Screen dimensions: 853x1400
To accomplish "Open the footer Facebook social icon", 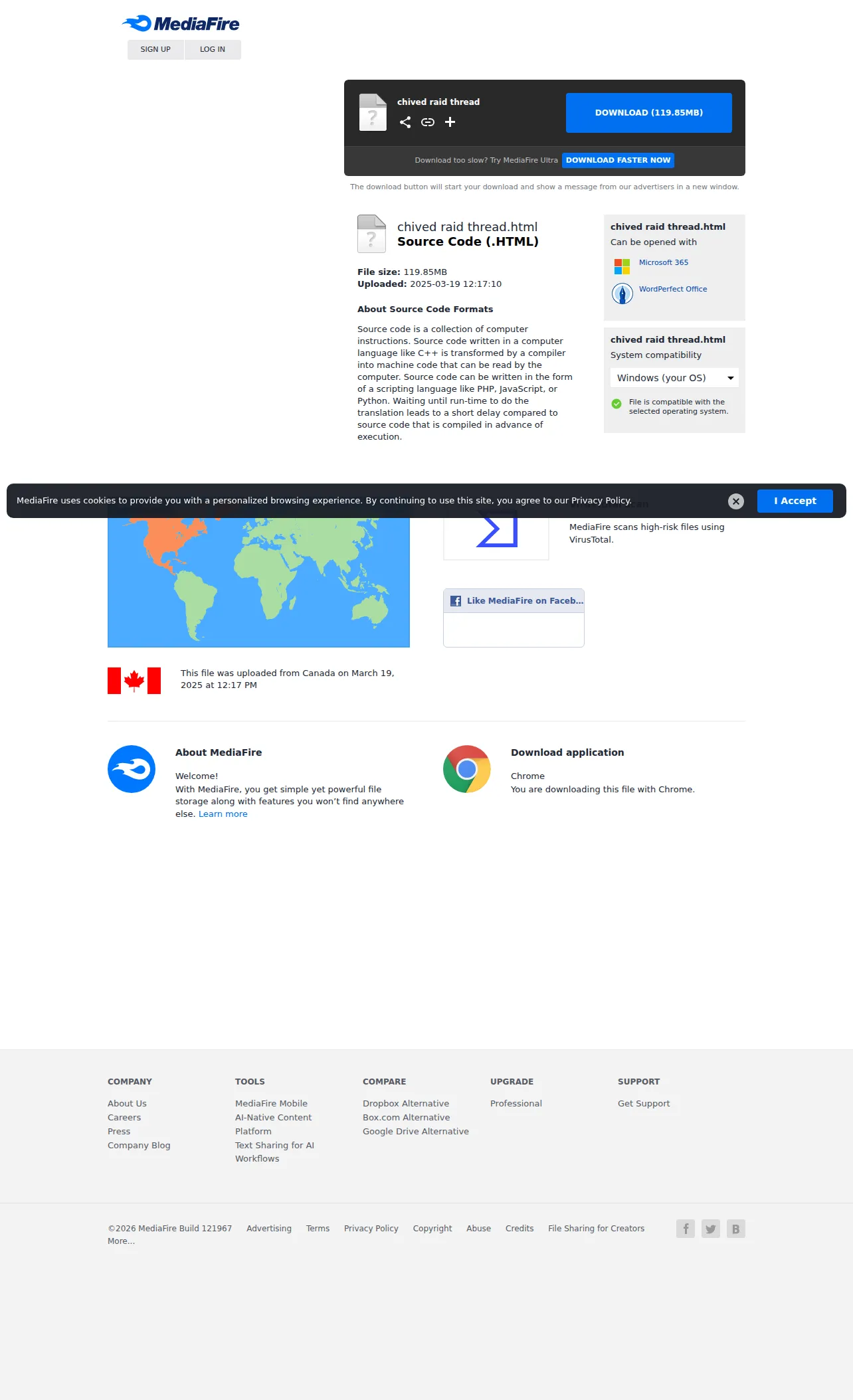I will (686, 1229).
